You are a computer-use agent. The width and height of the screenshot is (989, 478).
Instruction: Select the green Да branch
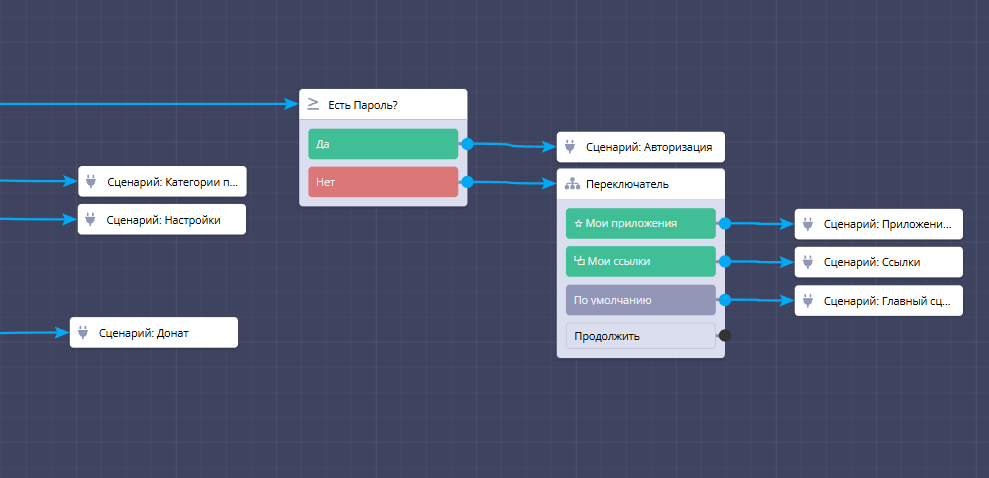tap(382, 144)
